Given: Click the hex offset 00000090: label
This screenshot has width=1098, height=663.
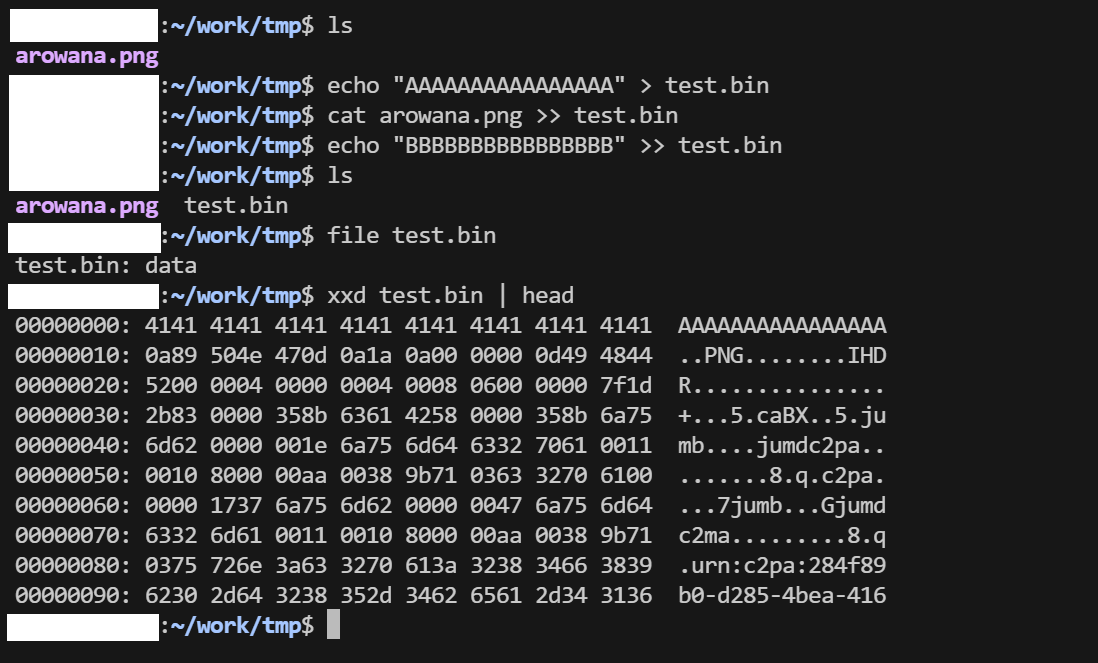Looking at the screenshot, I should [74, 596].
